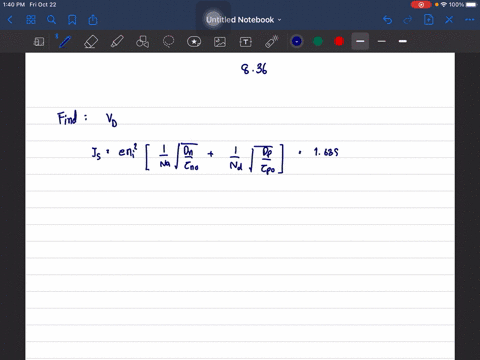Screen dimensions: 480x360
Task: Select the first selected stroke thickness
Action: point(360,41)
